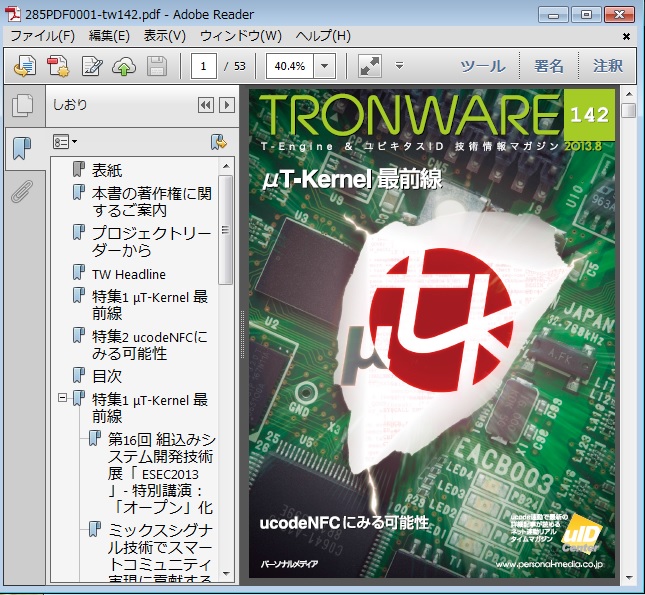The image size is (645, 595).
Task: Go to the 目次 bookmark
Action: pos(107,376)
